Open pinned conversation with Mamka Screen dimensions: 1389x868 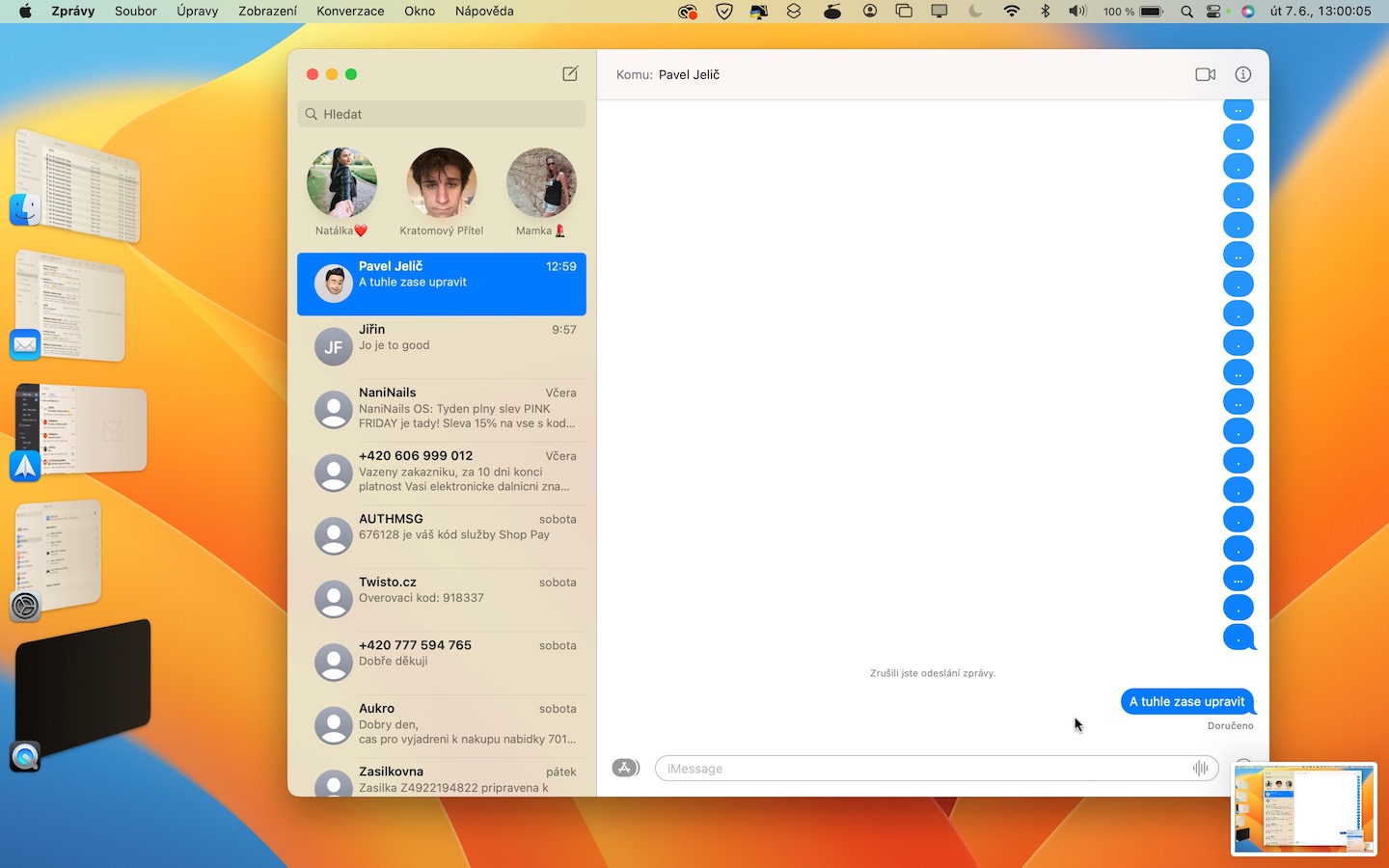541,192
